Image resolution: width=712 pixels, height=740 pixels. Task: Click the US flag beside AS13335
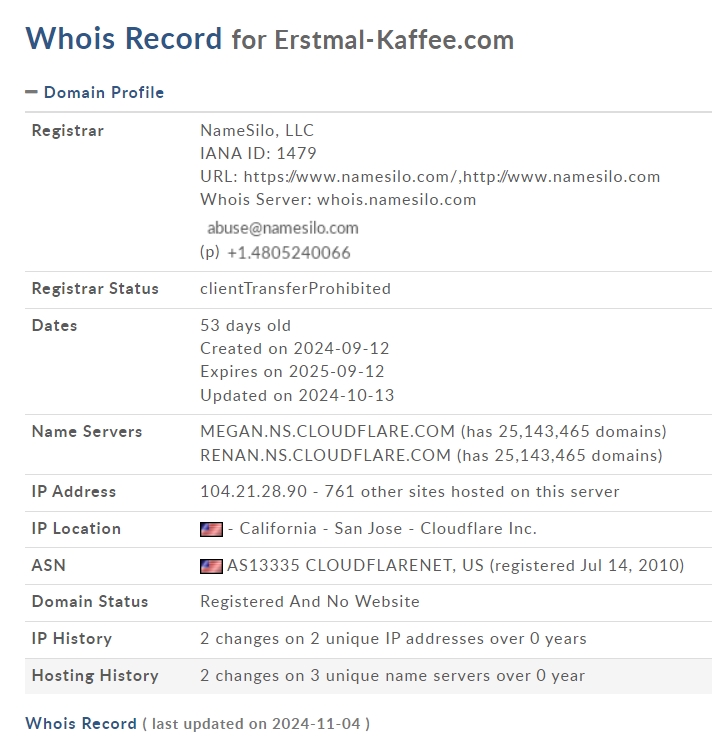click(211, 566)
